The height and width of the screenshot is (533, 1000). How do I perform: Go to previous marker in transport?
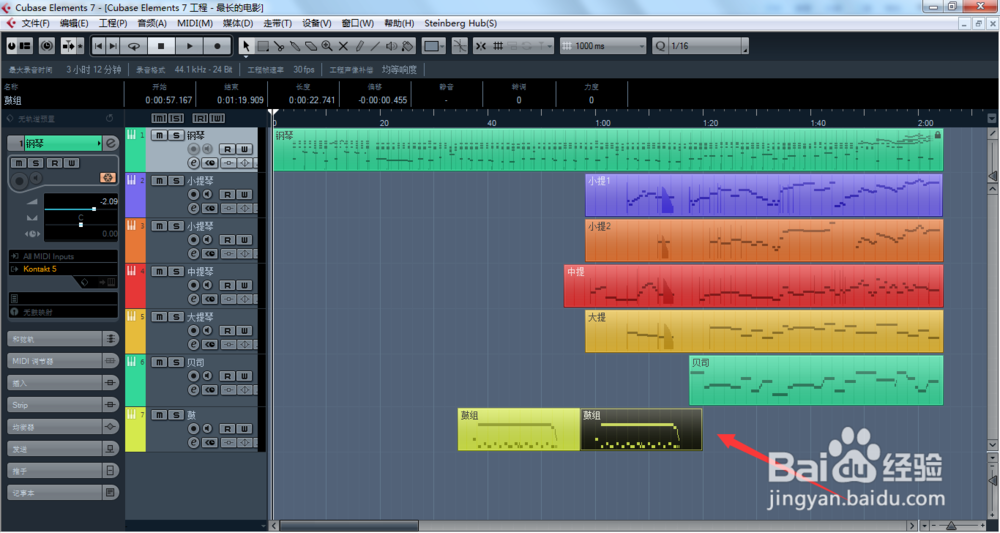pos(98,46)
